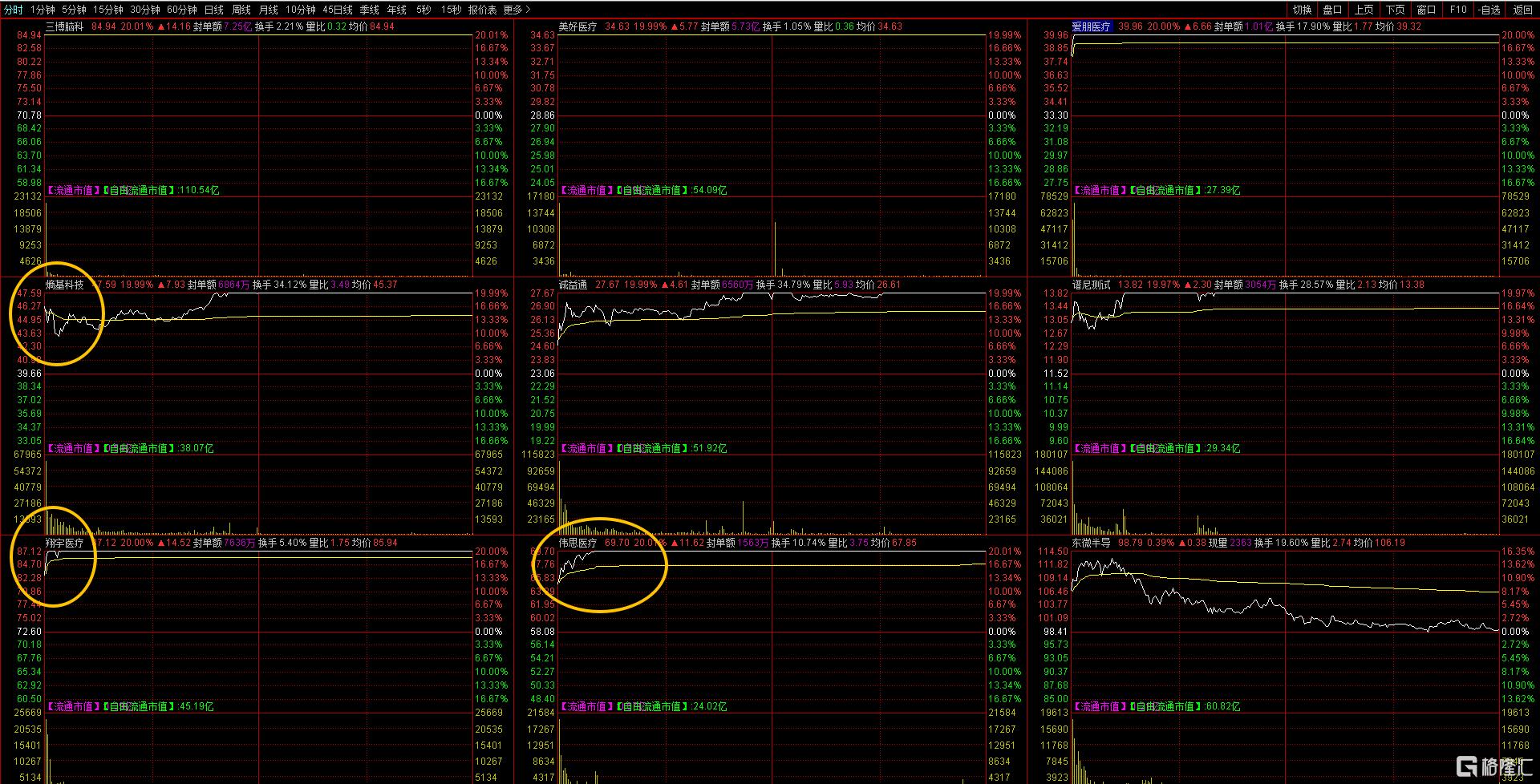Select the 诚益通 stock title

coord(573,285)
